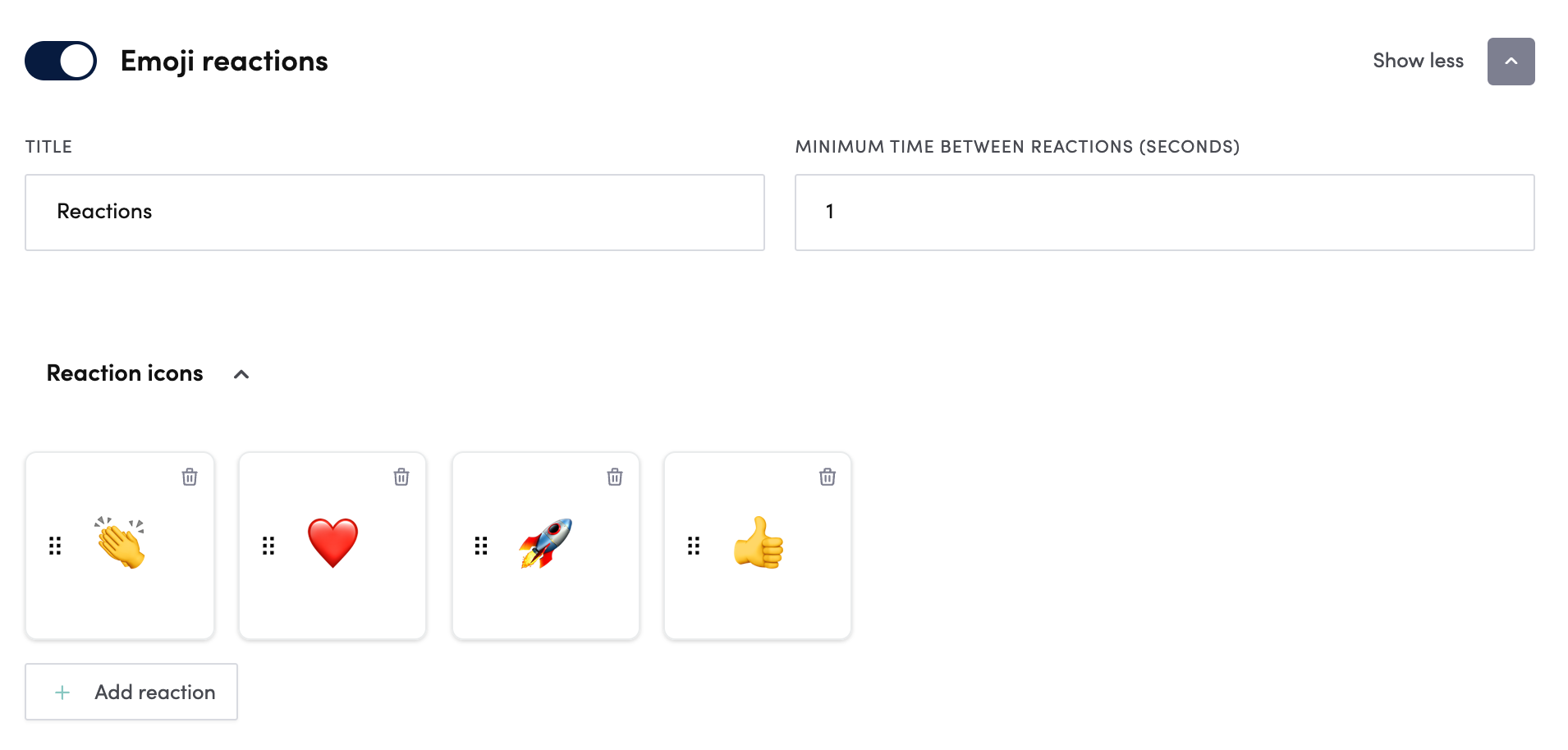Delete the red heart reaction
The image size is (1568, 750).
[401, 477]
